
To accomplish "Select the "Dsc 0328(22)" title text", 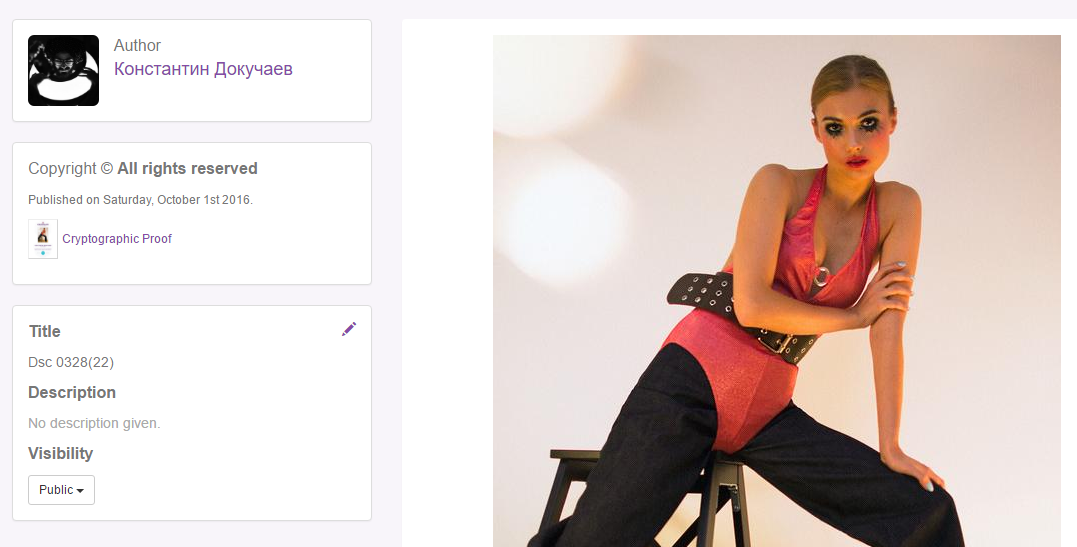I will [71, 362].
